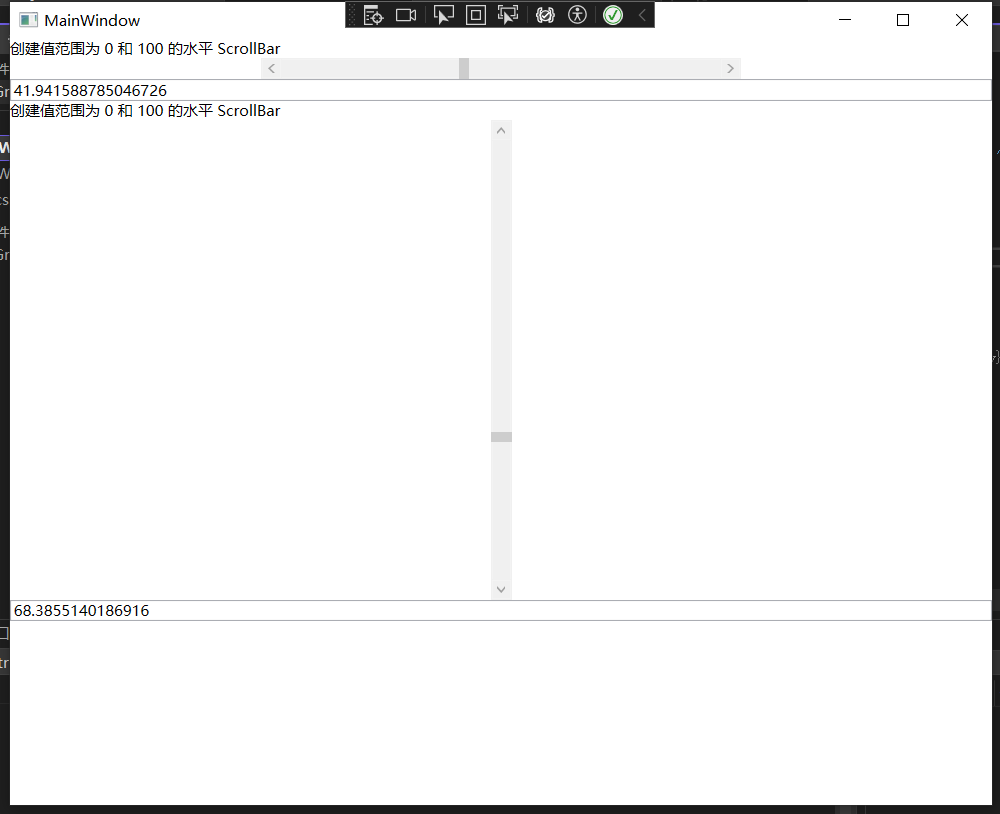This screenshot has height=814, width=1000.
Task: Activate Select Element pointer tool
Action: pyautogui.click(x=443, y=15)
